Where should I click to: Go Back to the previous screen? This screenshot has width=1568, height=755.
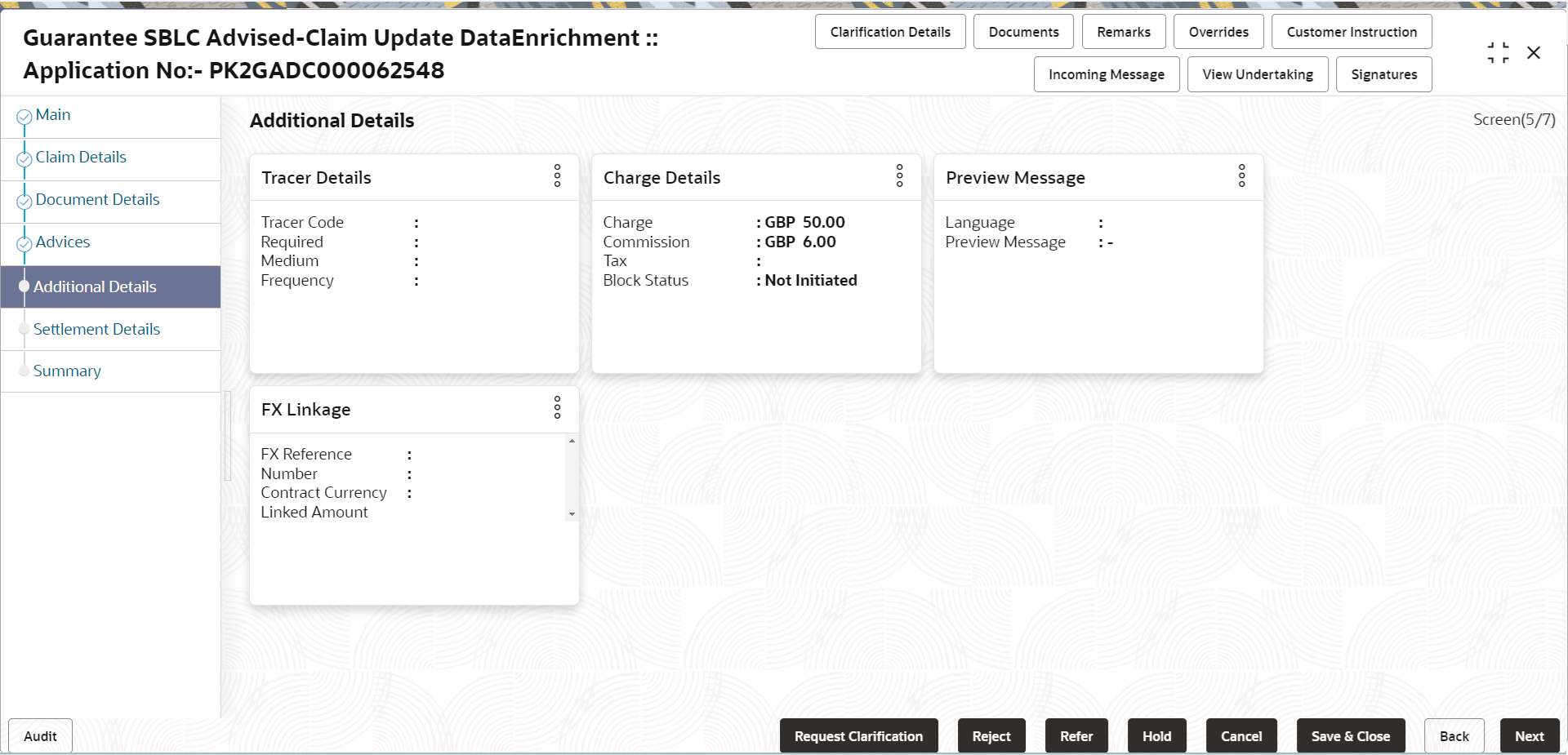(x=1454, y=736)
